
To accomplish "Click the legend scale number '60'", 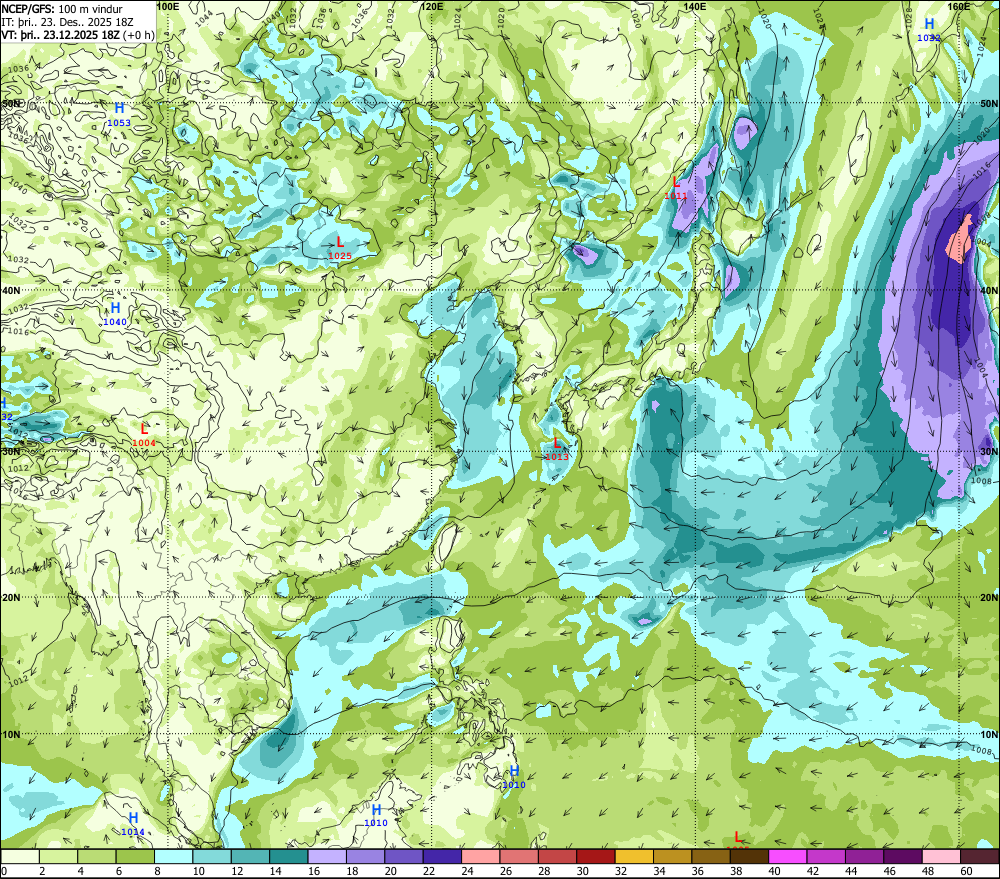I will (x=966, y=871).
